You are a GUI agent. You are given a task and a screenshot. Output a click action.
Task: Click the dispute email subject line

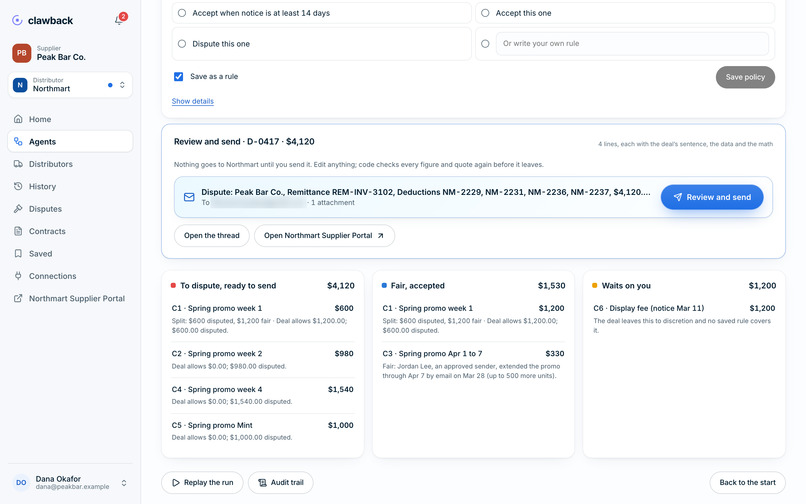pos(426,192)
